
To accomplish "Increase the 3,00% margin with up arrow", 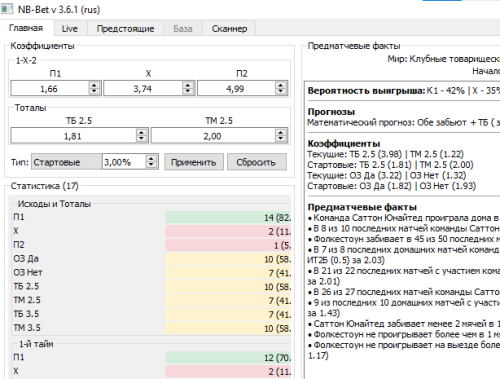I will [x=151, y=159].
